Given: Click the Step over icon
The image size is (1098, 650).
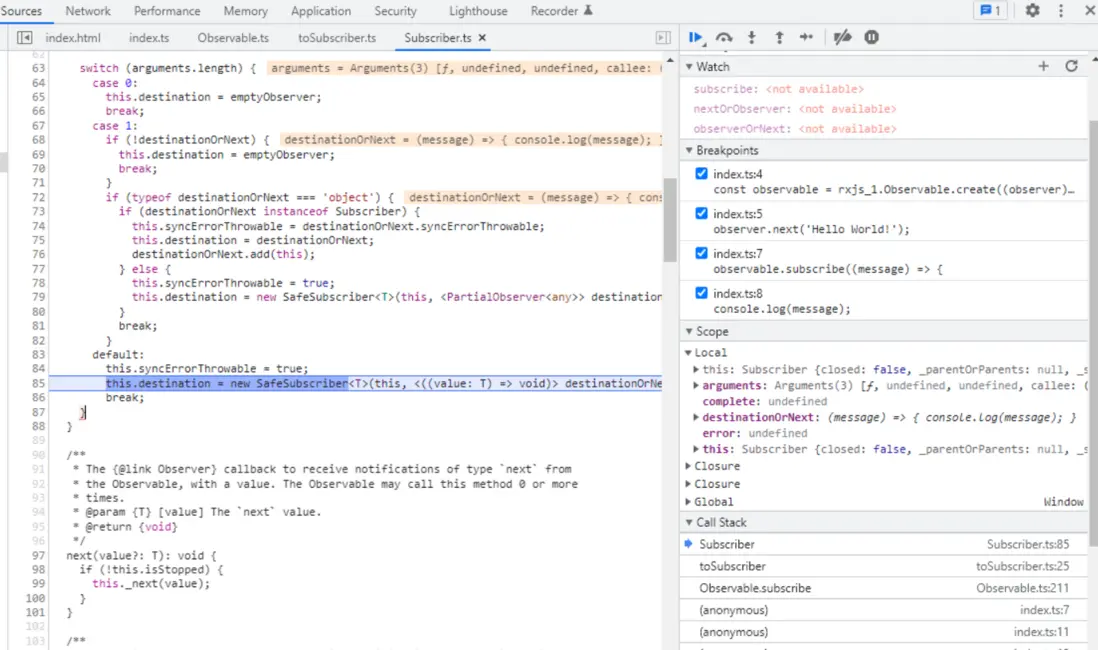Looking at the screenshot, I should (724, 37).
